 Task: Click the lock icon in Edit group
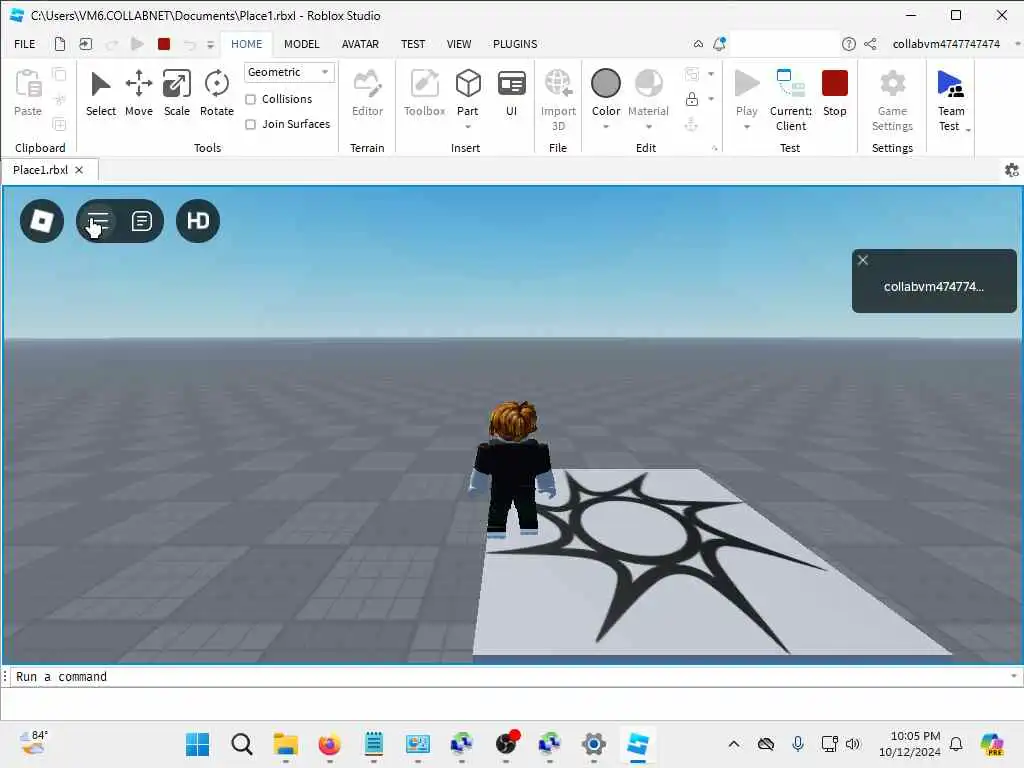point(692,99)
